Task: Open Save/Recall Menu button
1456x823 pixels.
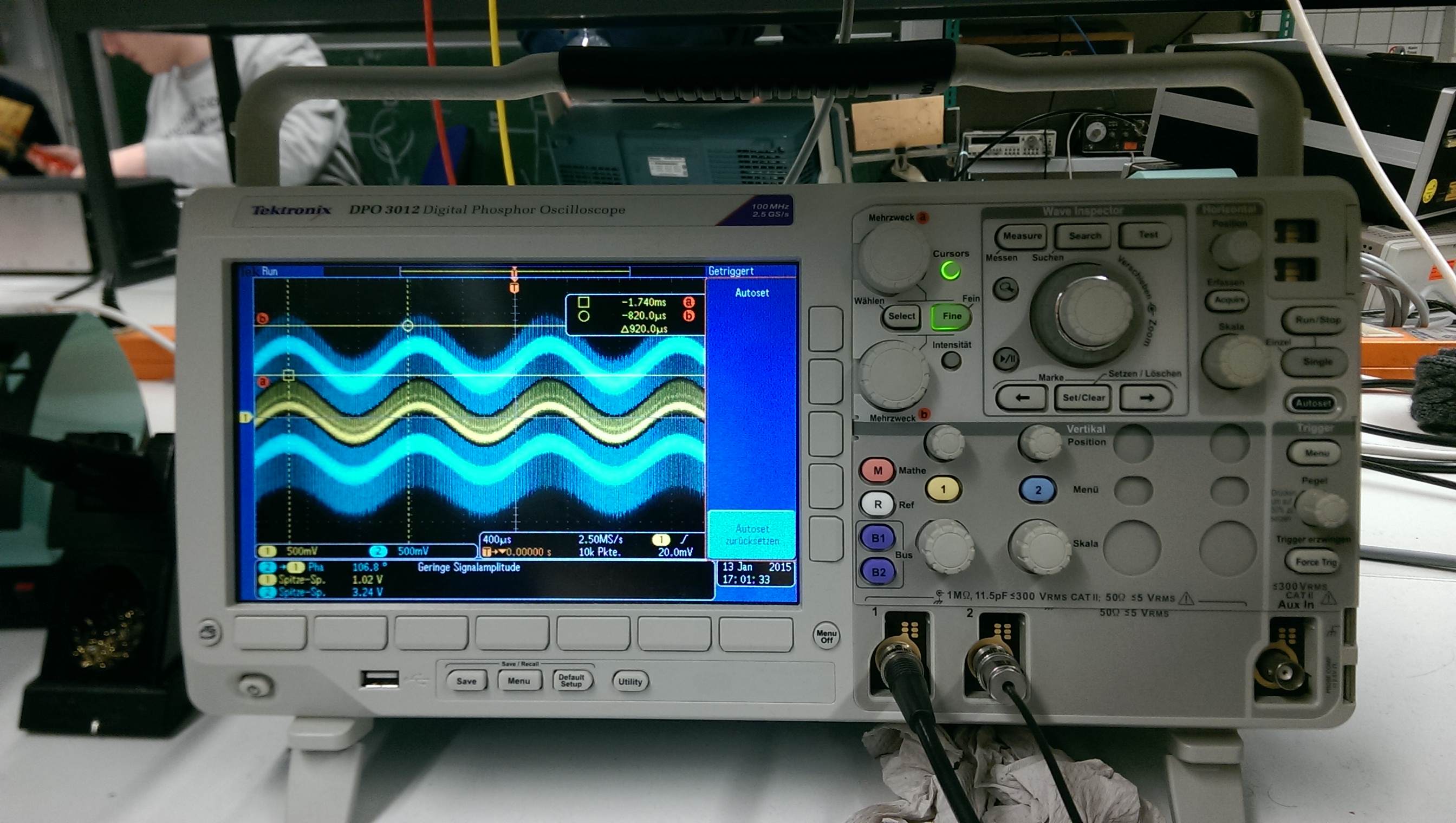Action: point(518,681)
